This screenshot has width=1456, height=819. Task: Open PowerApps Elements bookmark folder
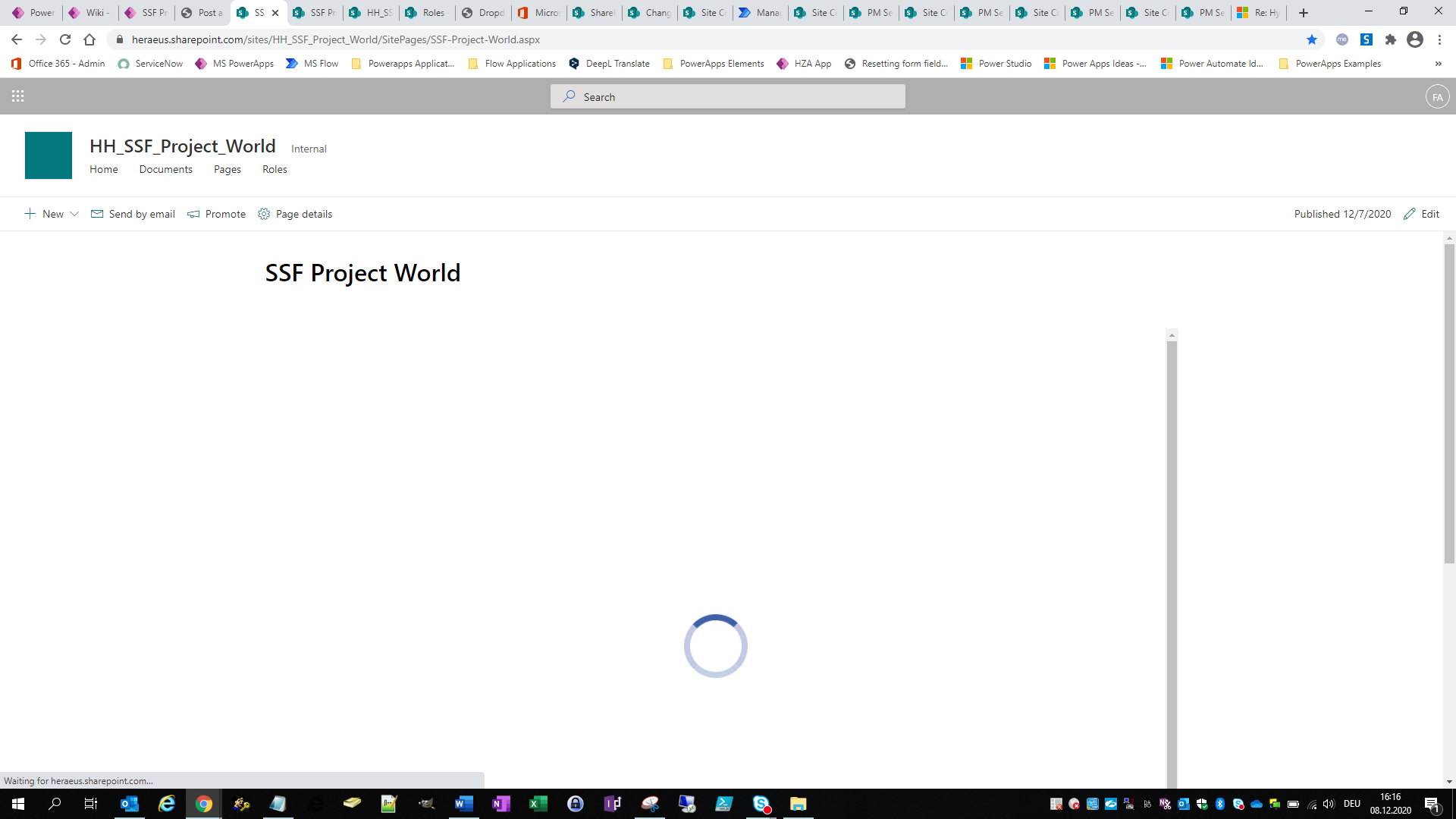[x=714, y=64]
